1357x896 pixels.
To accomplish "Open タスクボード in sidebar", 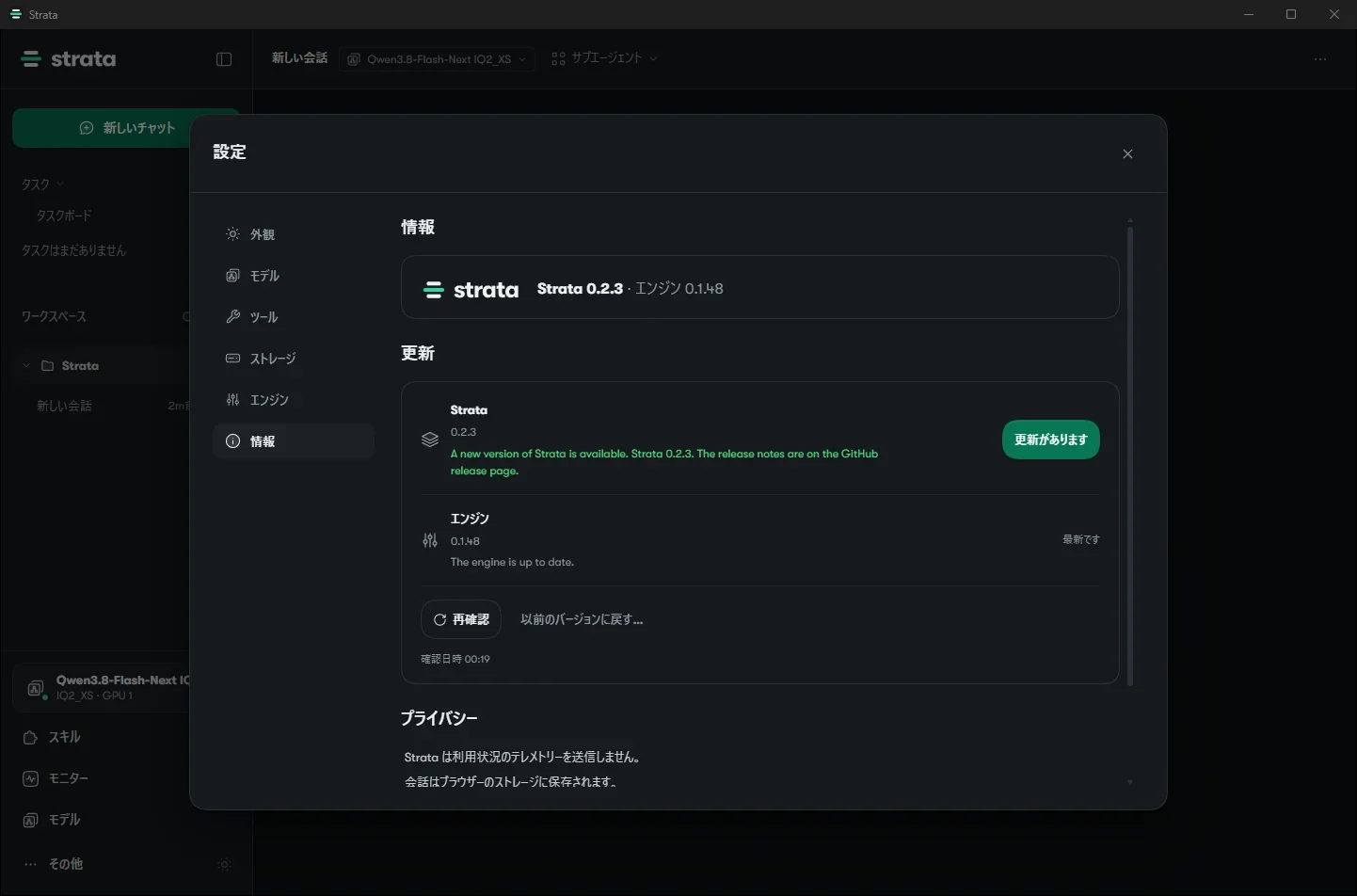I will click(x=64, y=216).
